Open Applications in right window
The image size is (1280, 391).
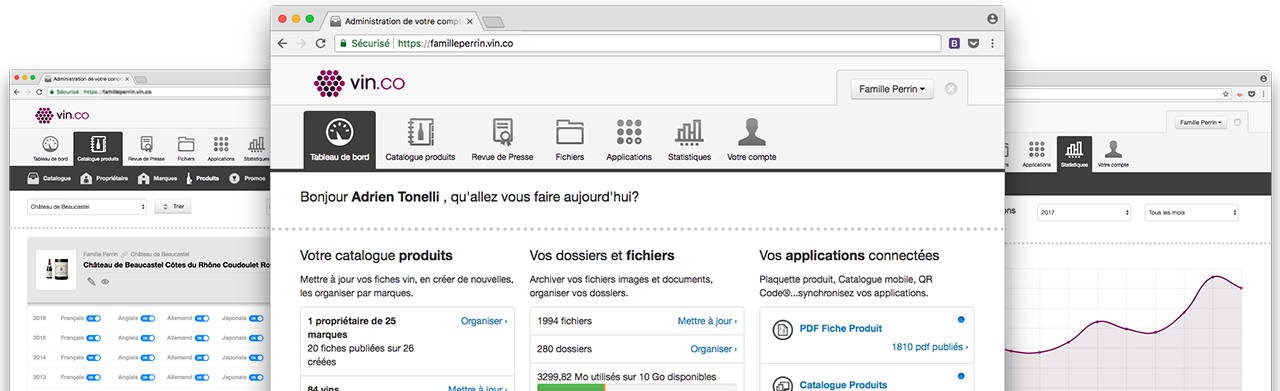tap(1037, 152)
